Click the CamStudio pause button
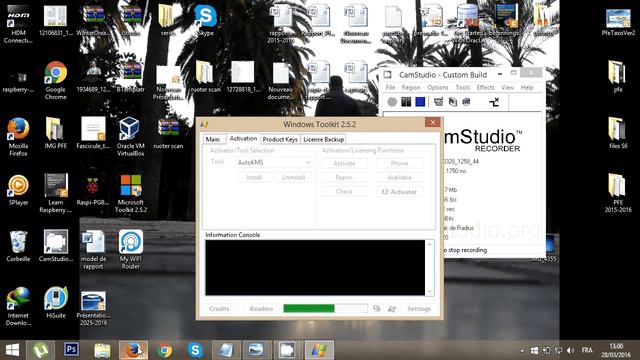 tap(406, 102)
